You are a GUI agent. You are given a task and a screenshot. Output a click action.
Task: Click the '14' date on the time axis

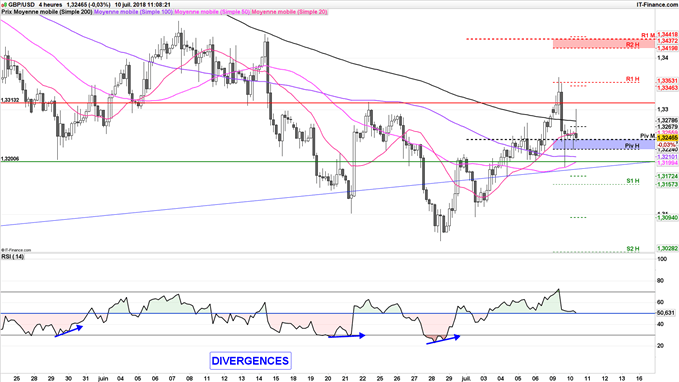click(259, 379)
